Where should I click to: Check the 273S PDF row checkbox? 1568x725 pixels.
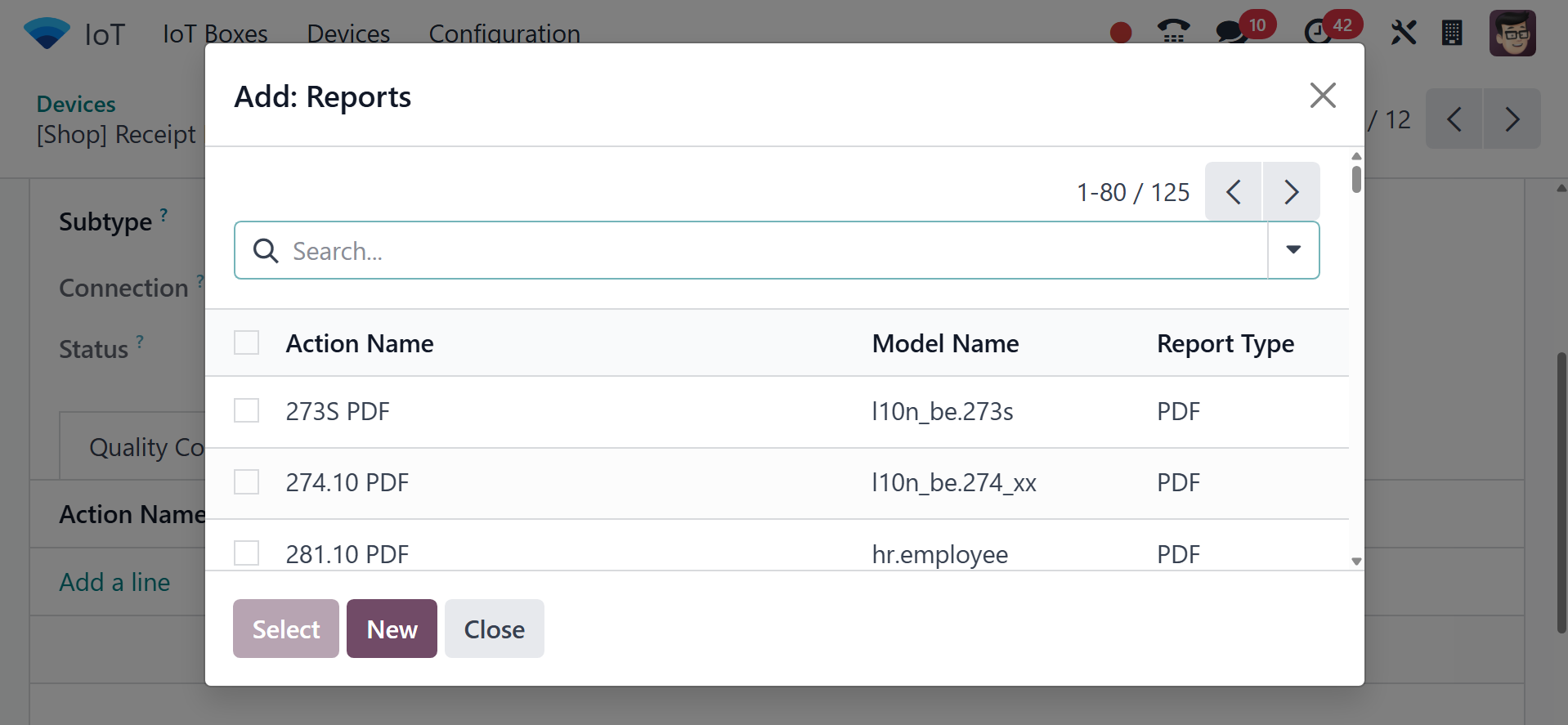(246, 410)
